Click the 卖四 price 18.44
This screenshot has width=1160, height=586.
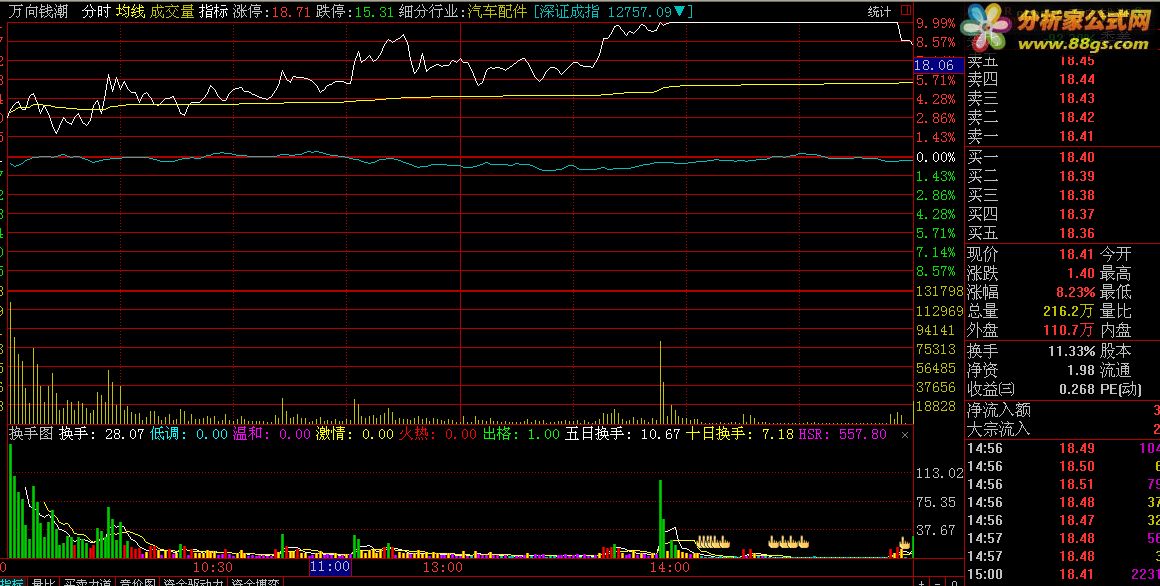click(1076, 79)
